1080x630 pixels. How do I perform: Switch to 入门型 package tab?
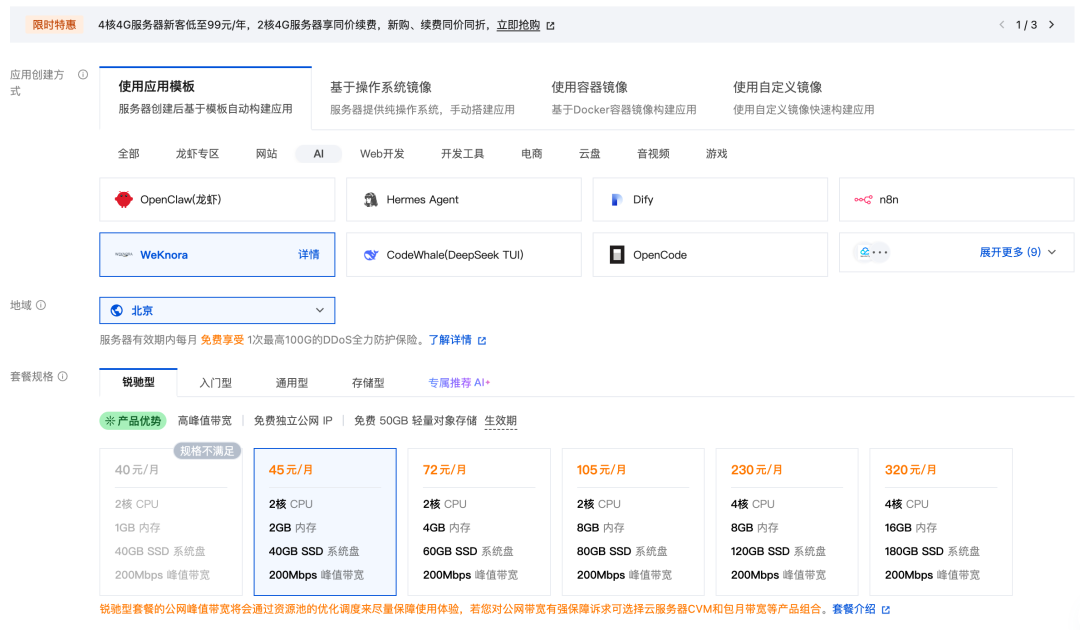point(216,383)
